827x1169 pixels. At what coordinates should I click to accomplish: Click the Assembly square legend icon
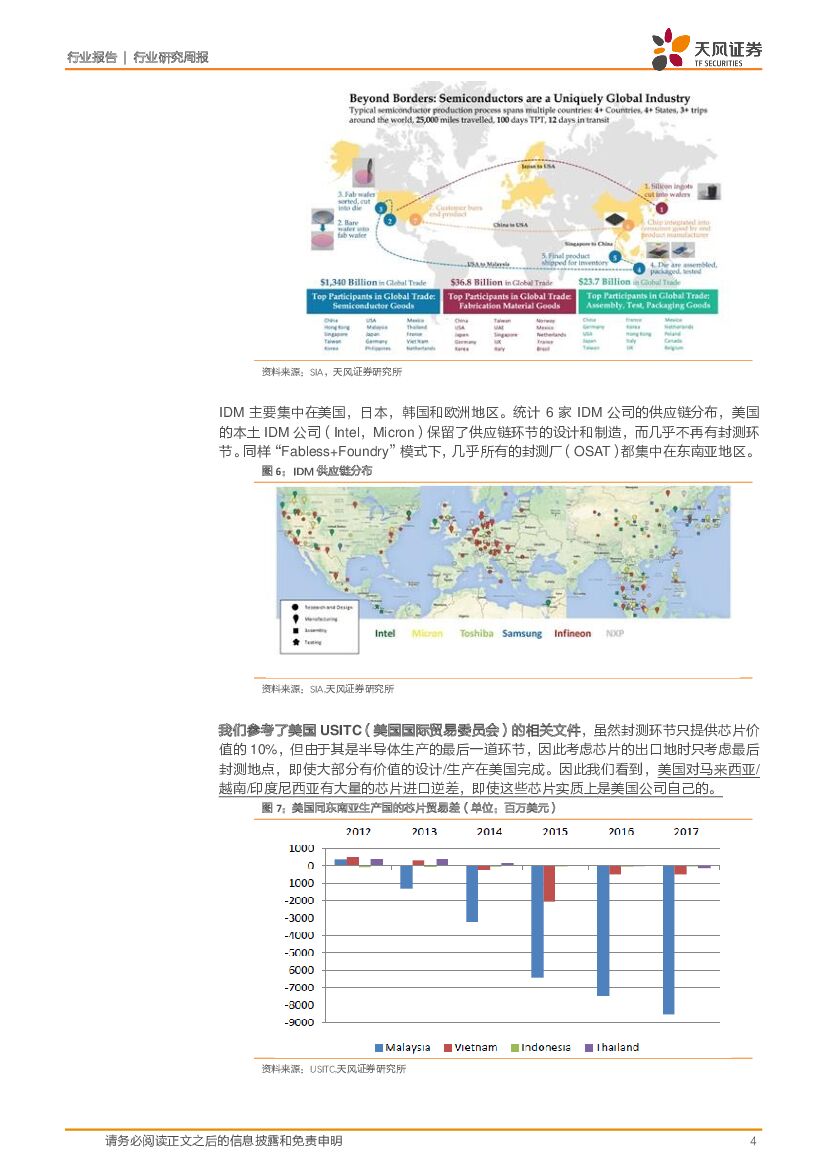pyautogui.click(x=294, y=631)
